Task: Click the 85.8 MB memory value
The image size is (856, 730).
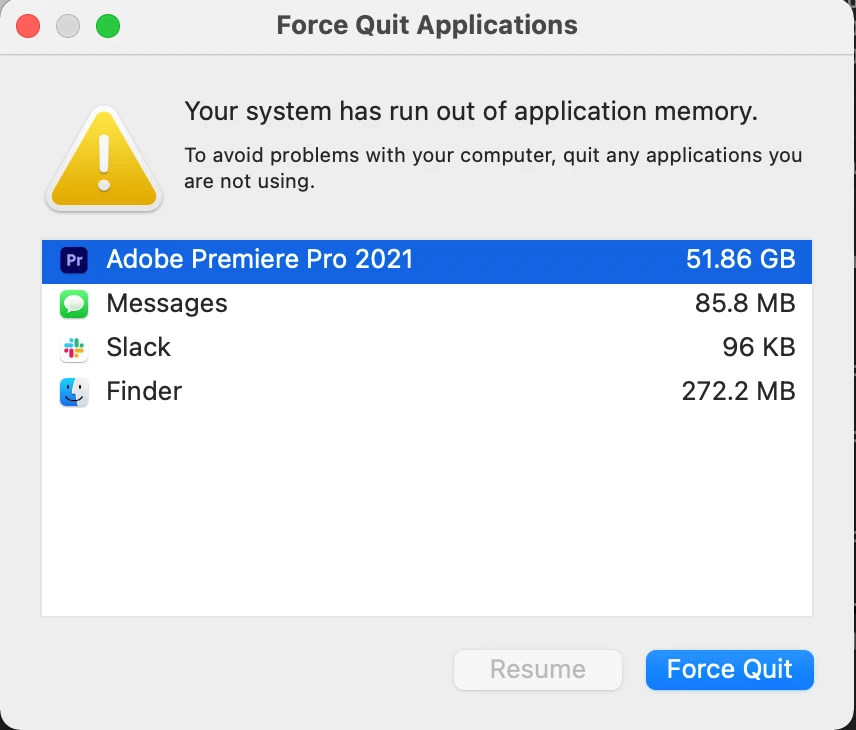Action: click(745, 303)
